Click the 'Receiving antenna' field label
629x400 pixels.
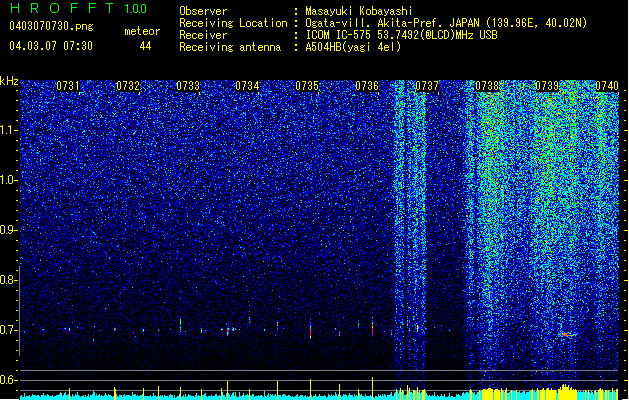tap(230, 47)
